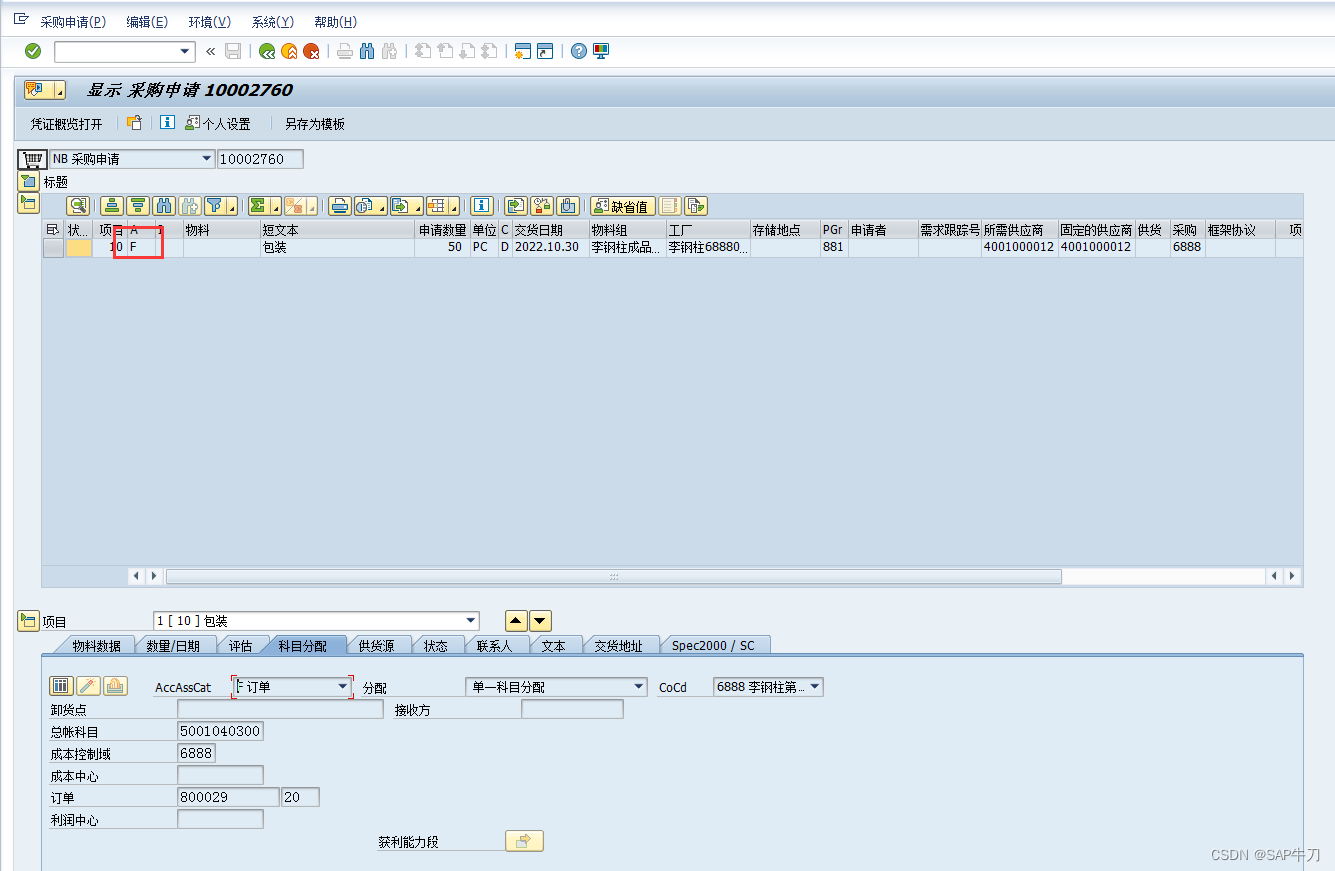This screenshot has height=871, width=1335.
Task: Click the Export icon in grid toolbar
Action: point(405,206)
